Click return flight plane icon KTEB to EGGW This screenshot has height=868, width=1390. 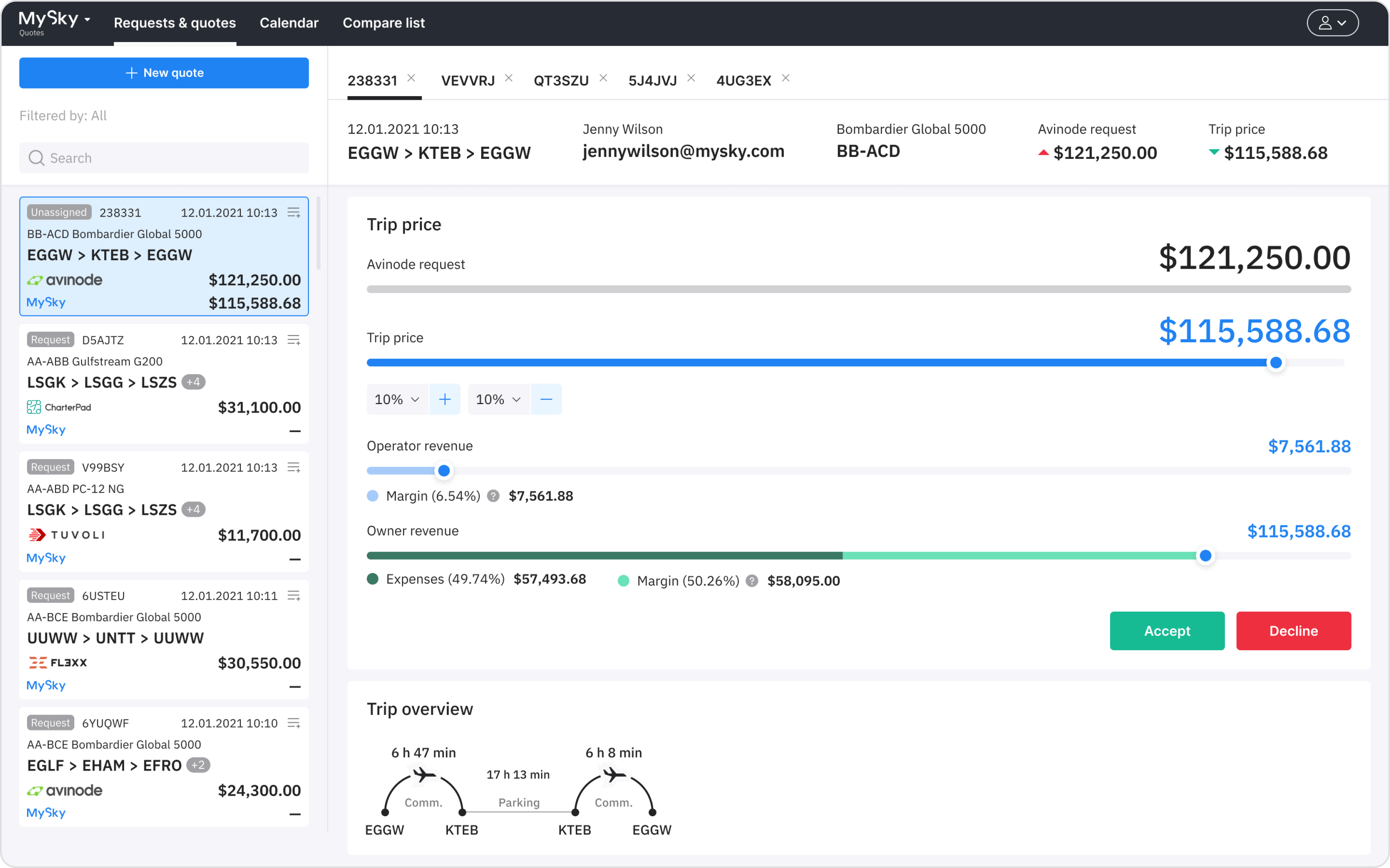(615, 775)
